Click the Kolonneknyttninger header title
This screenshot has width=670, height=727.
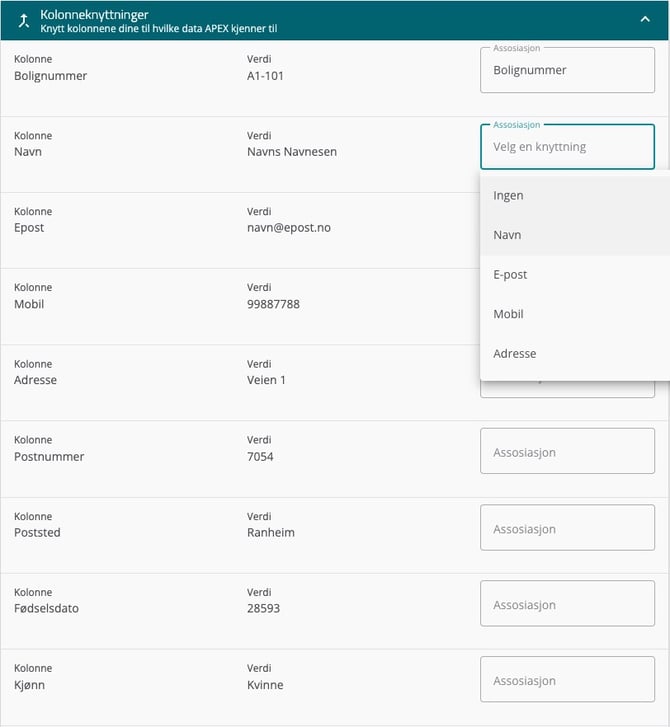94,15
